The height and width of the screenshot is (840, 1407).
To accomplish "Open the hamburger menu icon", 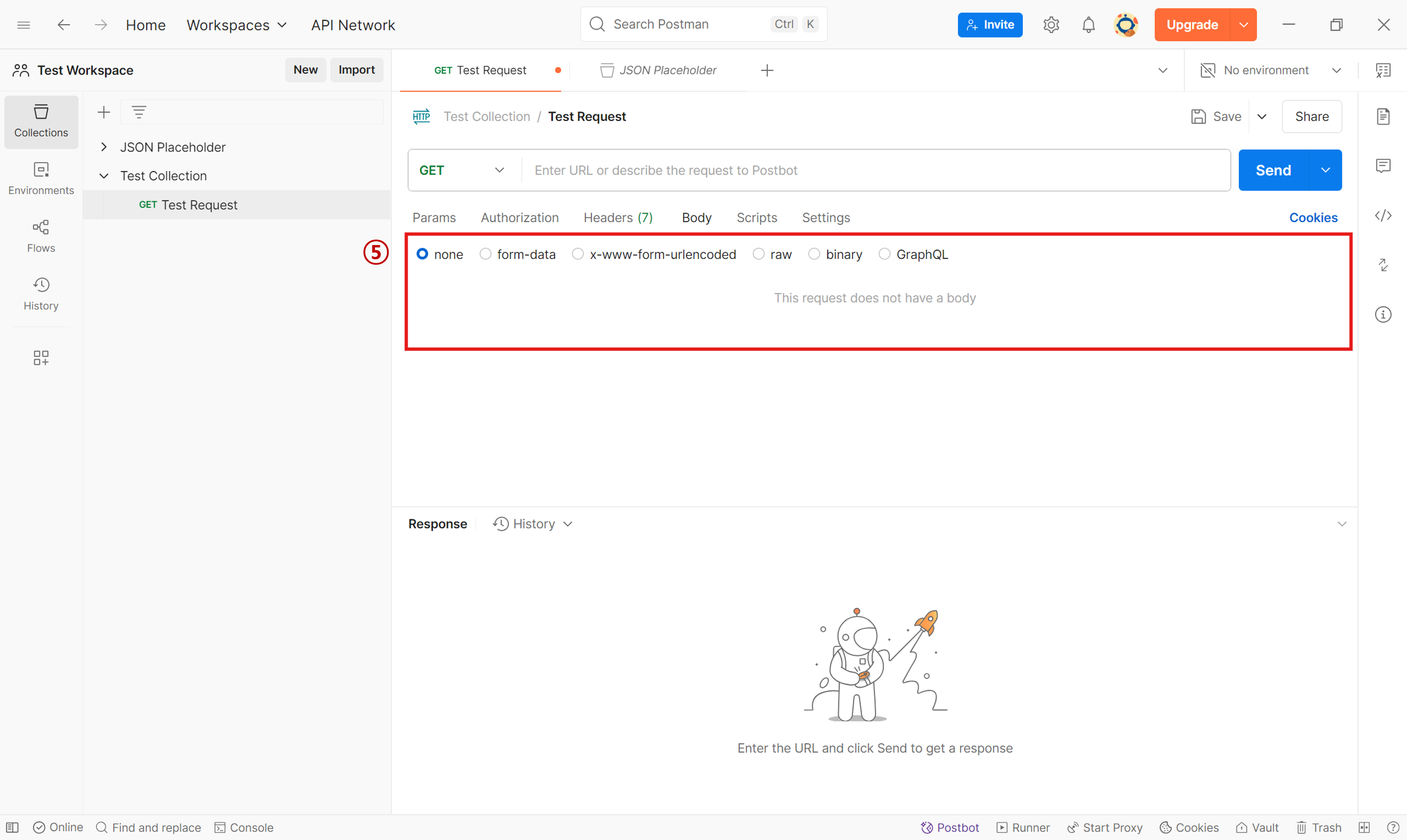I will [23, 25].
